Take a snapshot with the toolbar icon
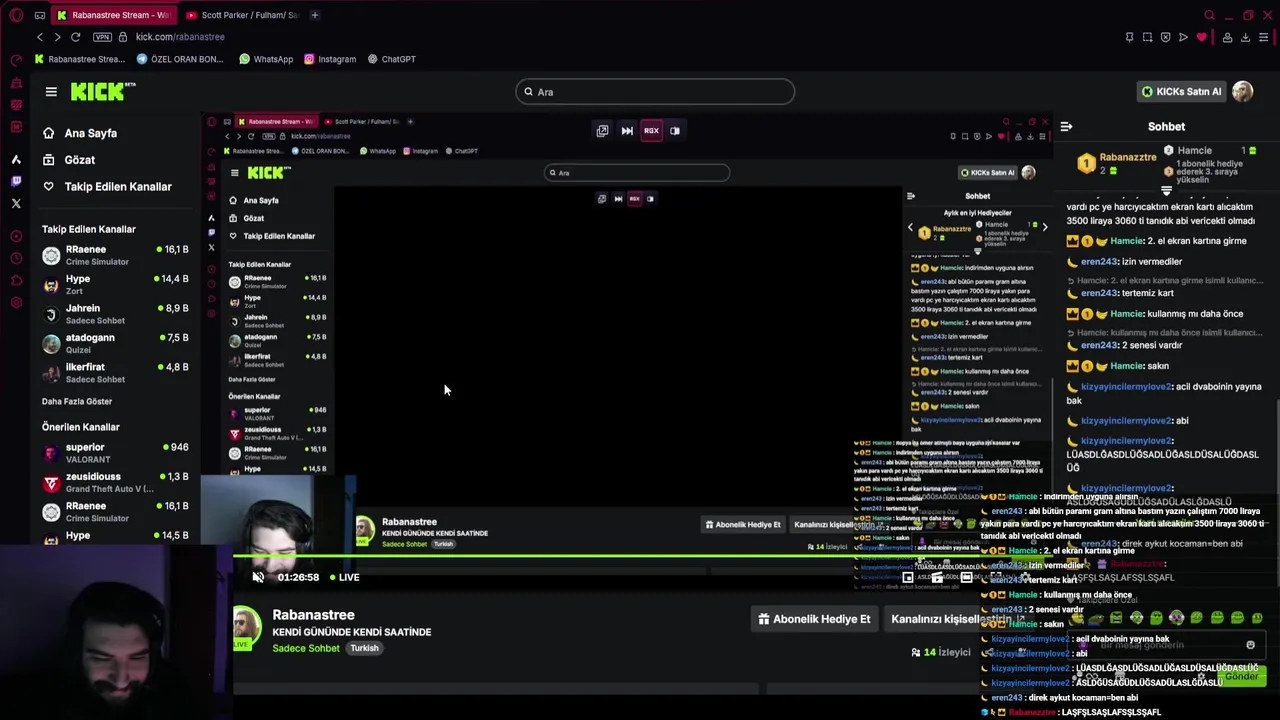The height and width of the screenshot is (720, 1280). coord(1147,37)
